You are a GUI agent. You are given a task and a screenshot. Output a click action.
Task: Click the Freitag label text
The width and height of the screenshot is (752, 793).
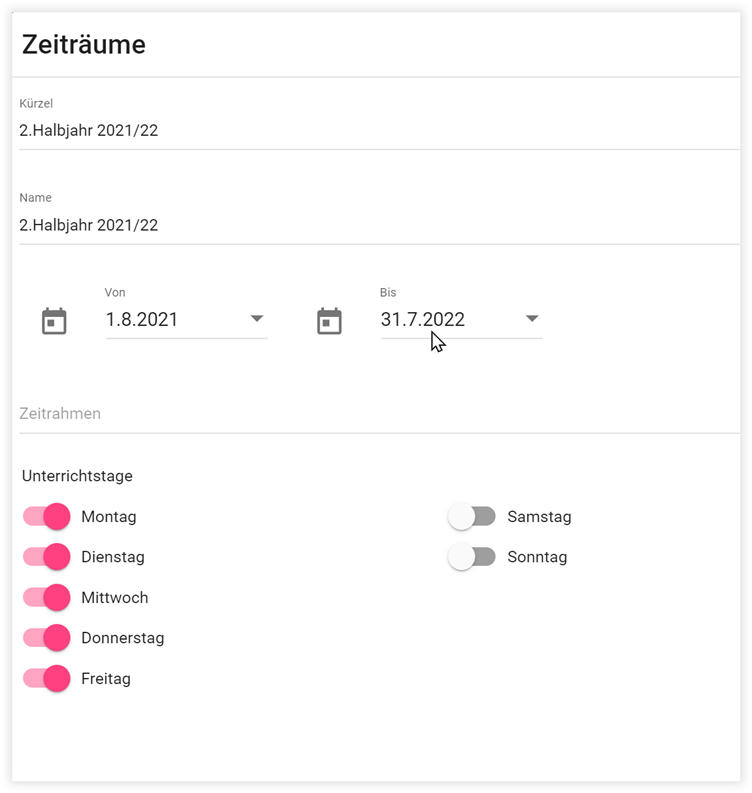[x=106, y=679]
